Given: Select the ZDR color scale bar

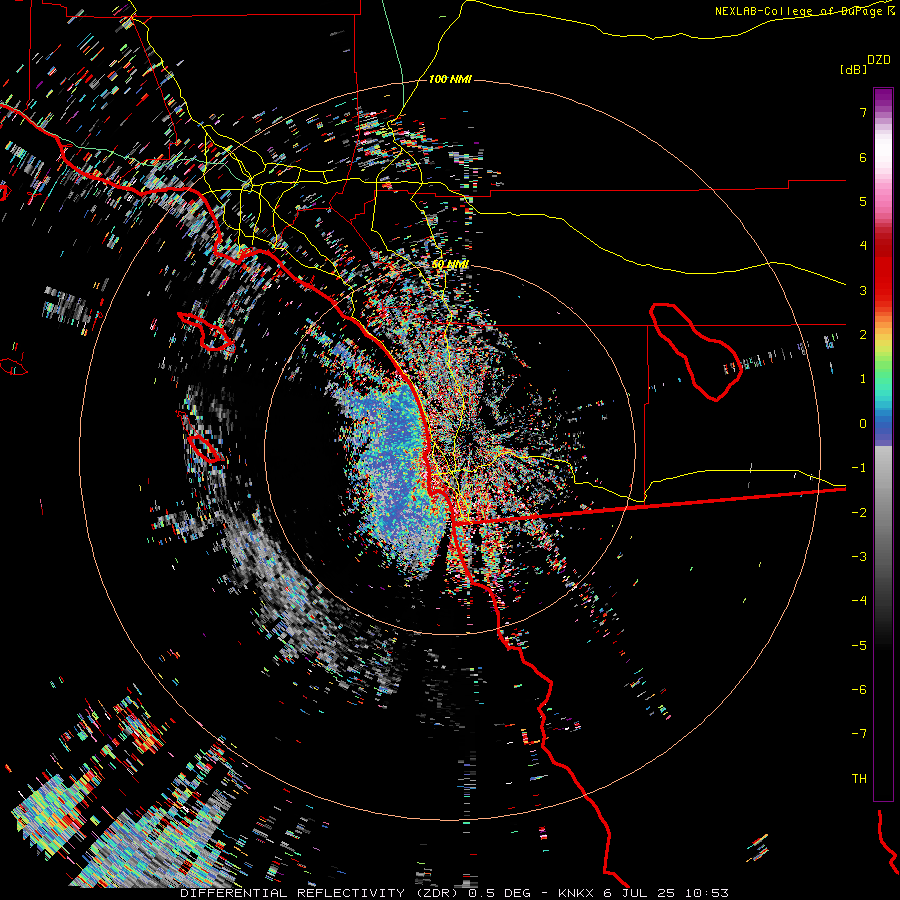Looking at the screenshot, I should coord(883,444).
